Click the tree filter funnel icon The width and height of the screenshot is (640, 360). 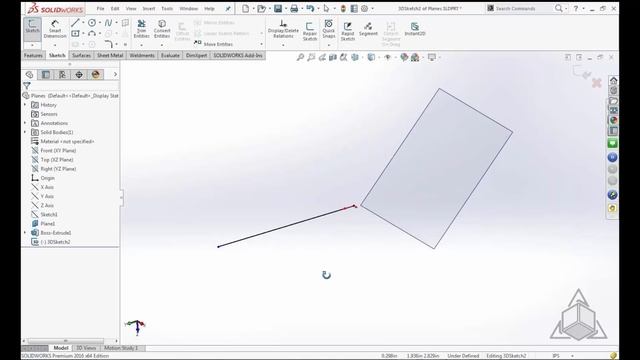point(27,86)
